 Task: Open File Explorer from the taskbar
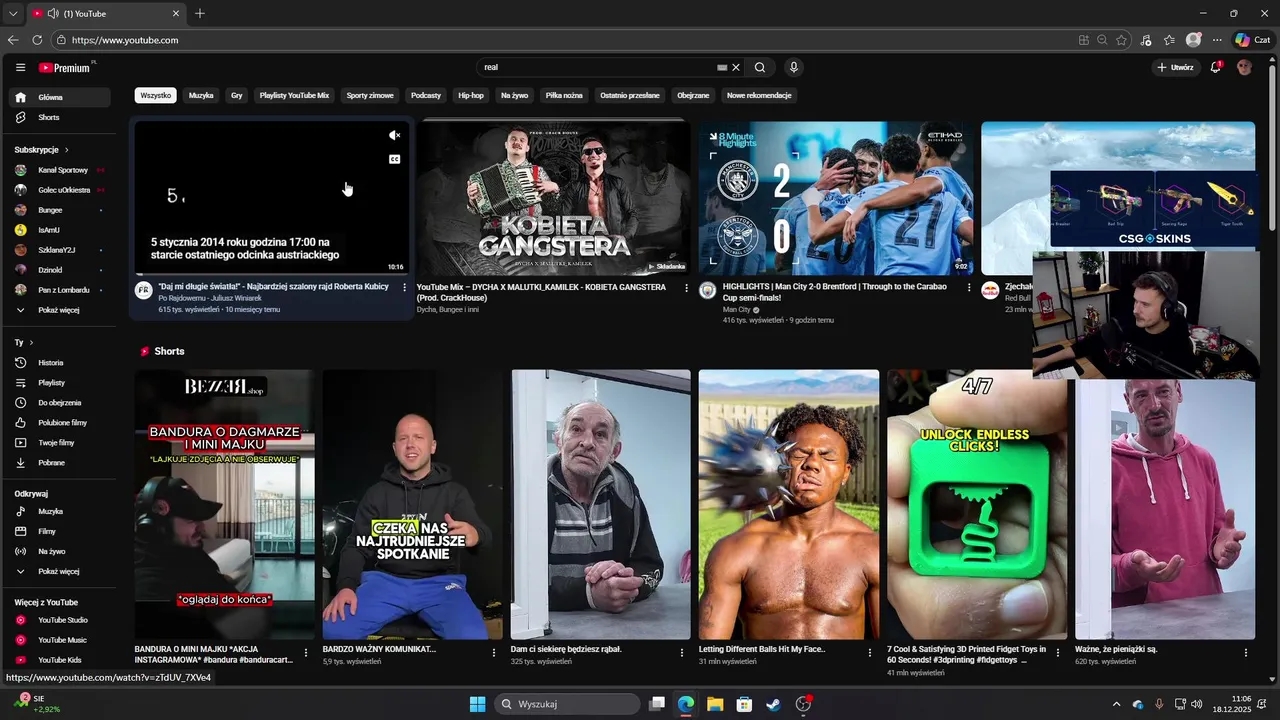point(715,704)
